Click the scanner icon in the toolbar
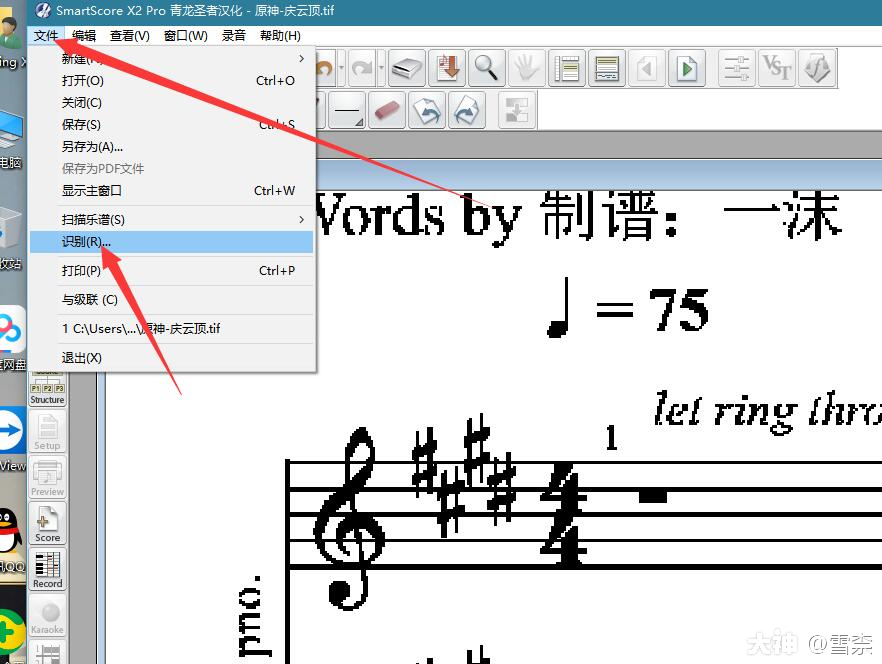 coord(406,68)
